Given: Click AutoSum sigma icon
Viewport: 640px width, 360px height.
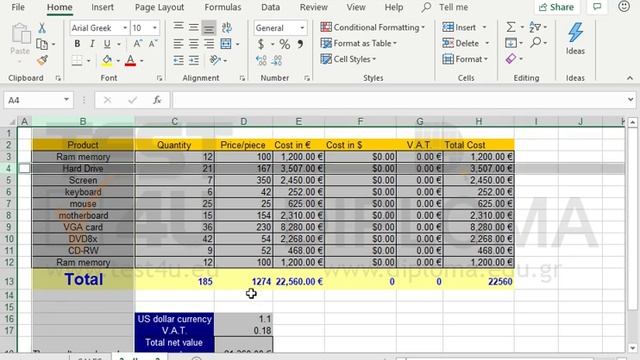Looking at the screenshot, I should pos(511,27).
